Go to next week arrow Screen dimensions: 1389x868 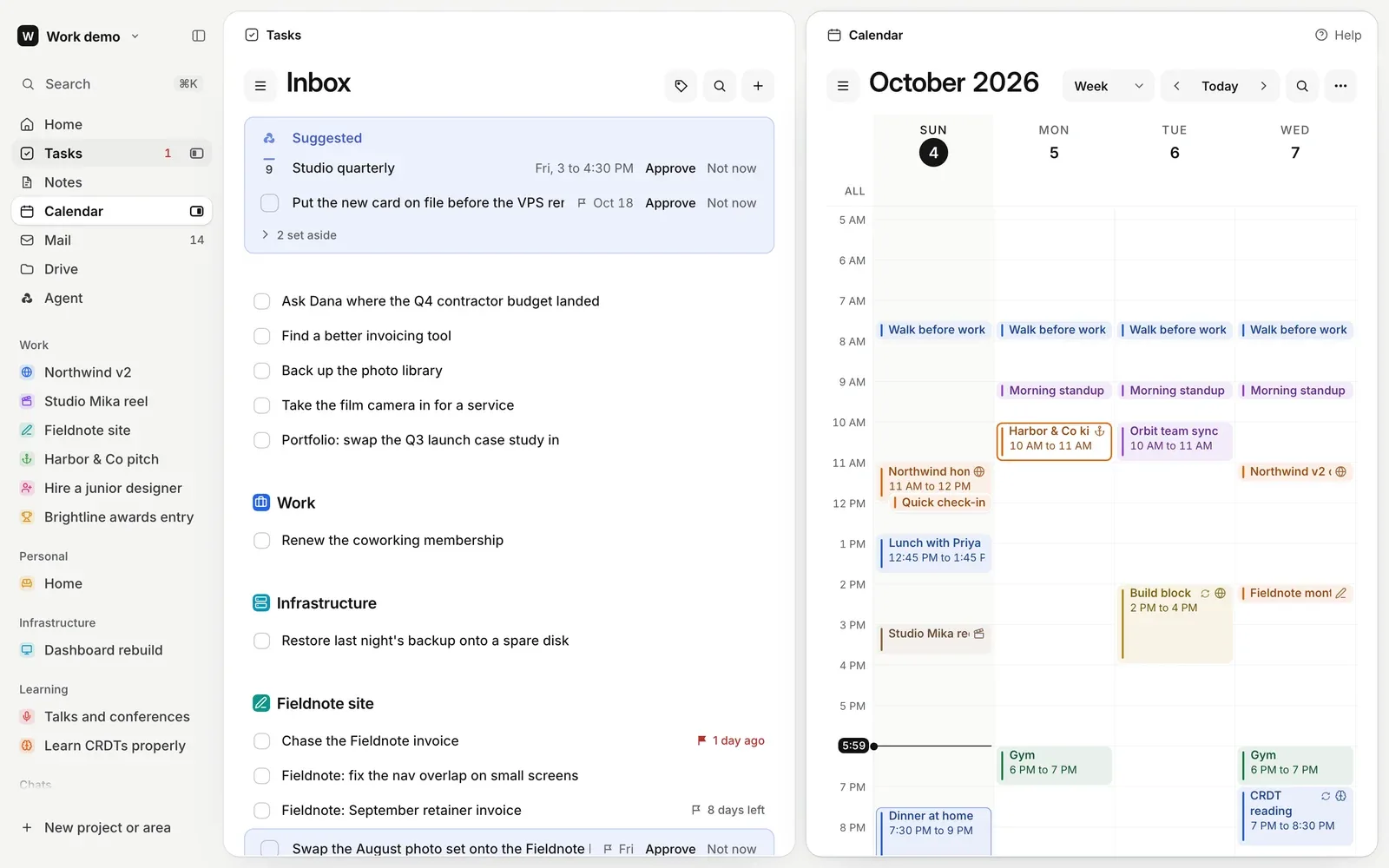1263,86
